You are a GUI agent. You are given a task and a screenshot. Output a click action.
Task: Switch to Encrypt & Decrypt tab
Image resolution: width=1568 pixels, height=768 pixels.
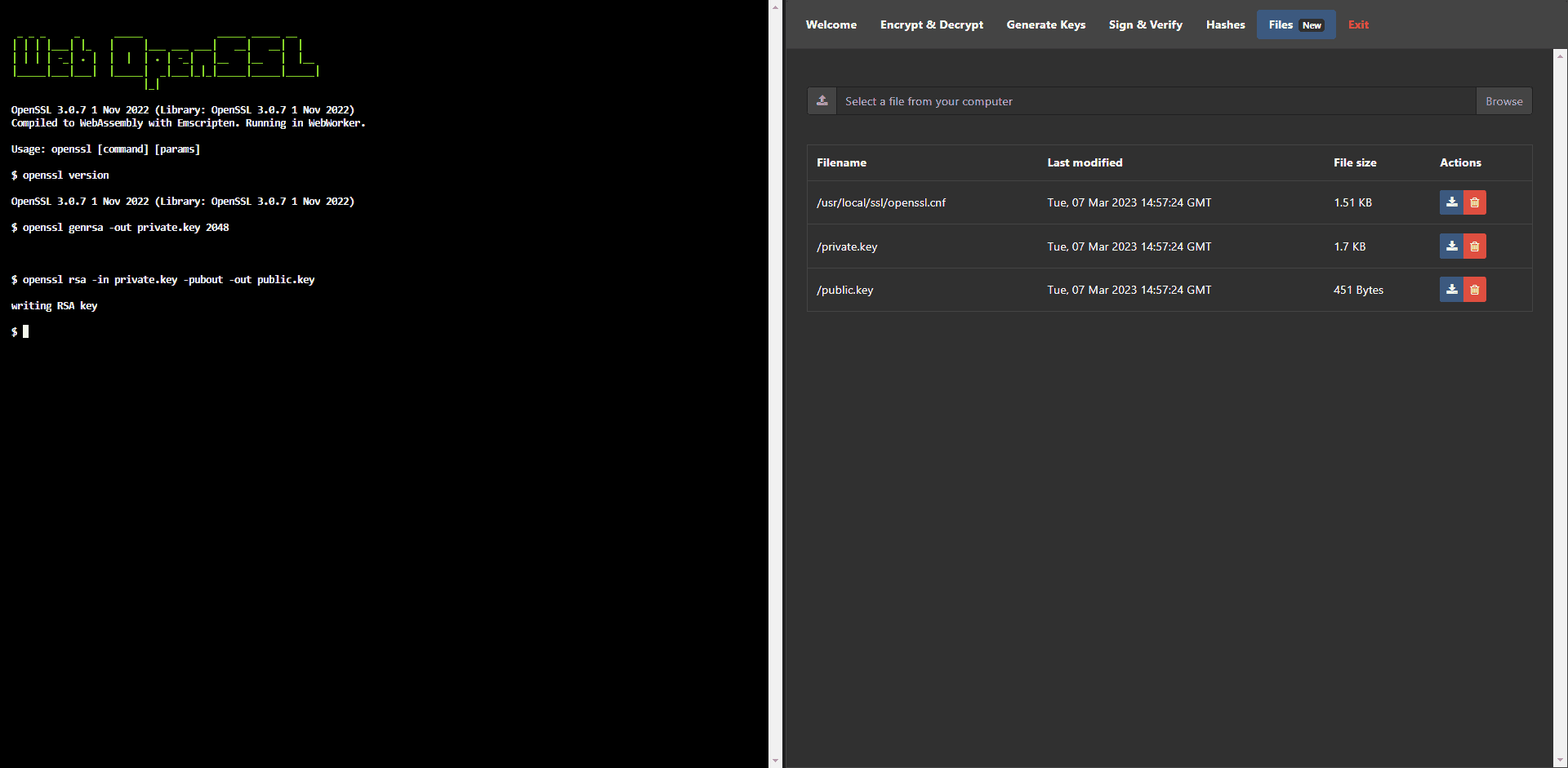[x=932, y=24]
